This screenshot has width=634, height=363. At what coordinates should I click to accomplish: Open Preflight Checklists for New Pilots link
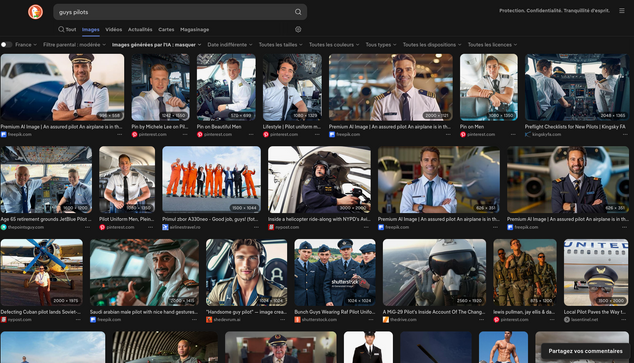(x=575, y=127)
